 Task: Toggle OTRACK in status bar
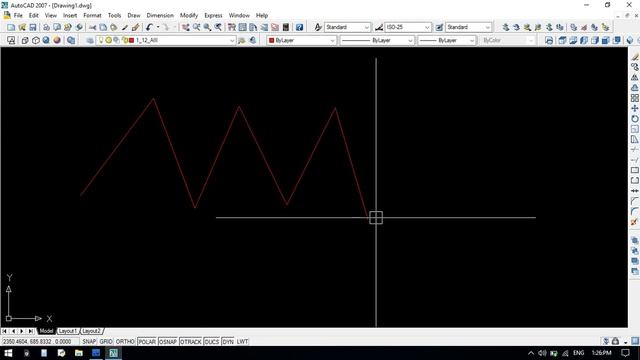coord(191,342)
